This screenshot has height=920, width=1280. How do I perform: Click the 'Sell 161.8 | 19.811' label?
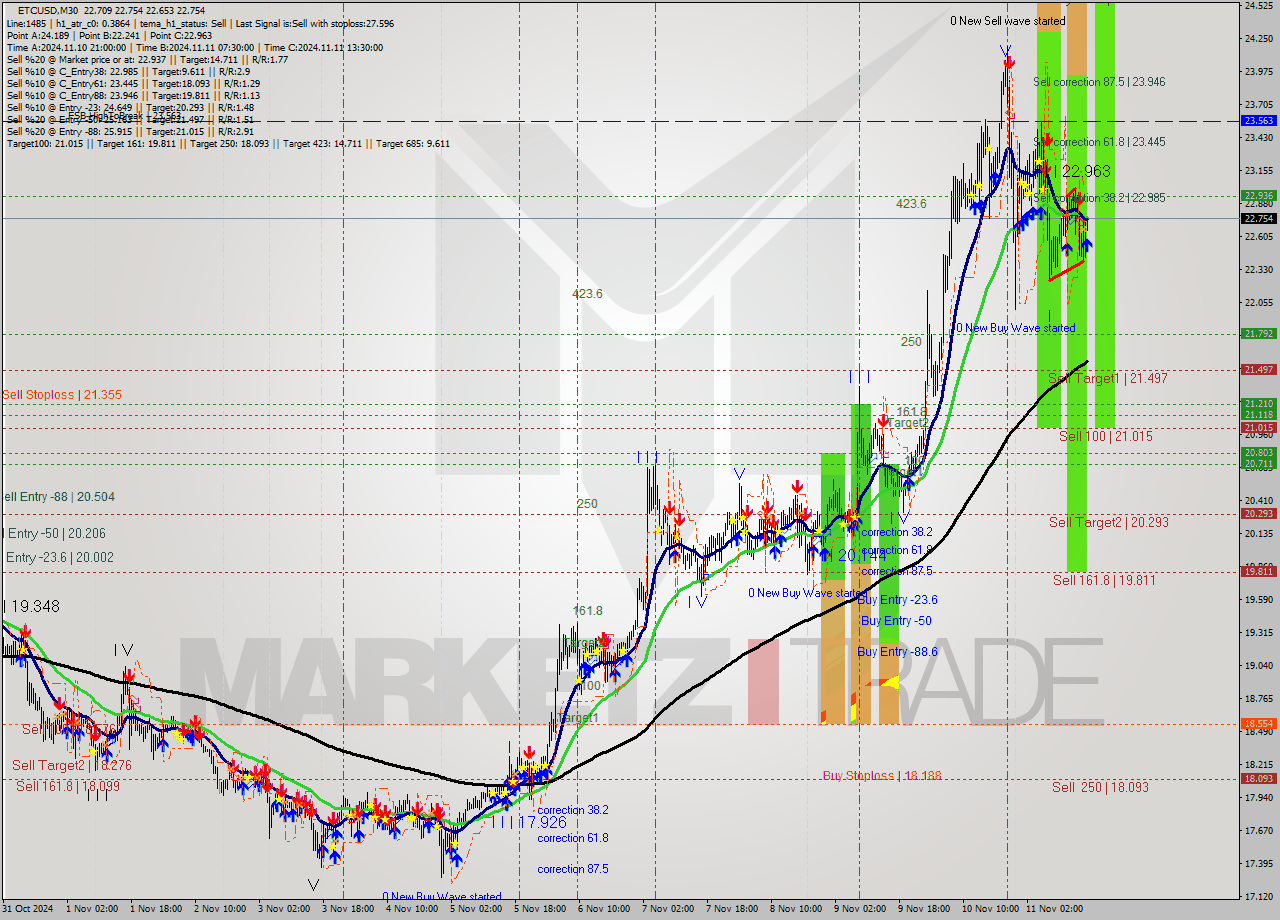click(1104, 580)
